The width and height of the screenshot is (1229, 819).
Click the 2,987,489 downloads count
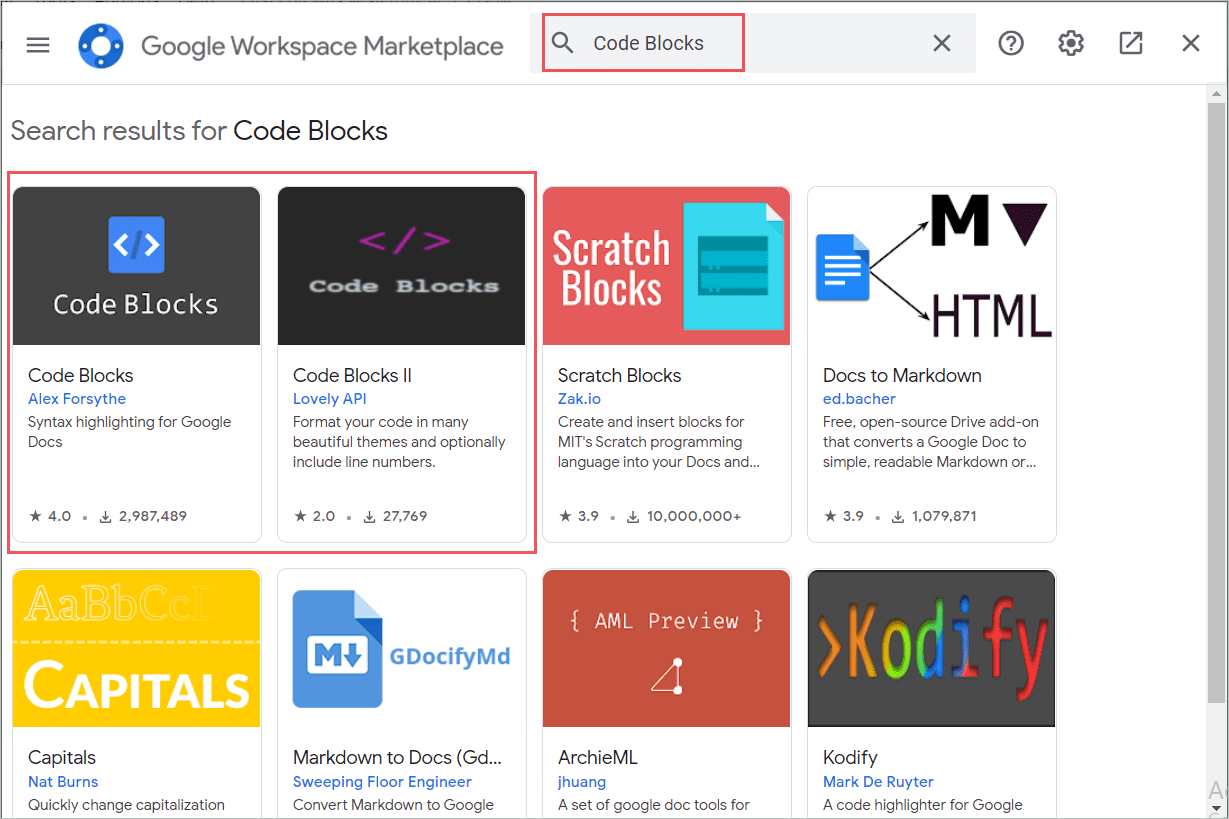click(143, 516)
